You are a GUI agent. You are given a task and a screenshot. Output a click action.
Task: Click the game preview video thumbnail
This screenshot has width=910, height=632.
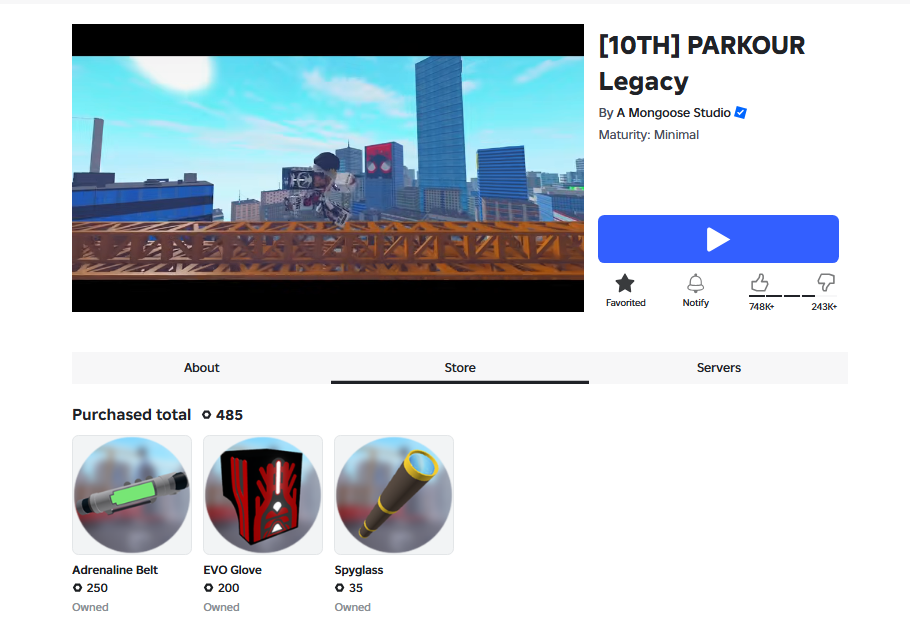coord(328,168)
